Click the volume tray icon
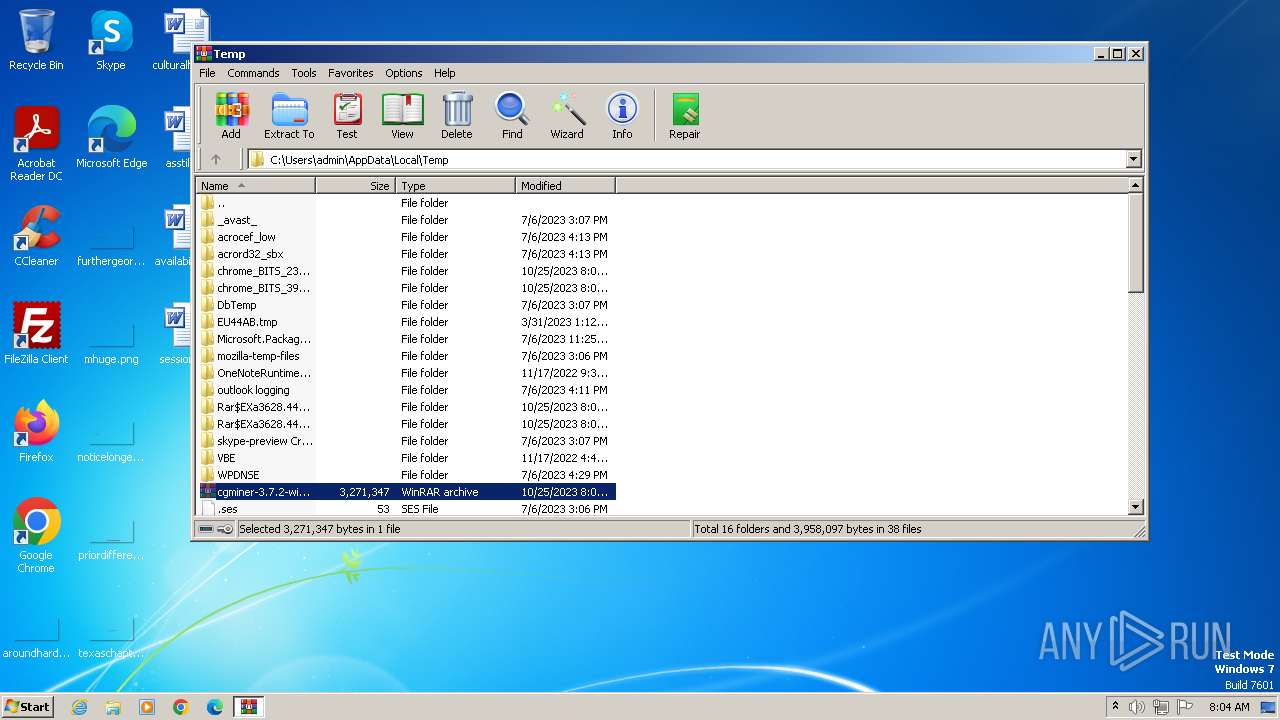The height and width of the screenshot is (720, 1280). click(1137, 707)
